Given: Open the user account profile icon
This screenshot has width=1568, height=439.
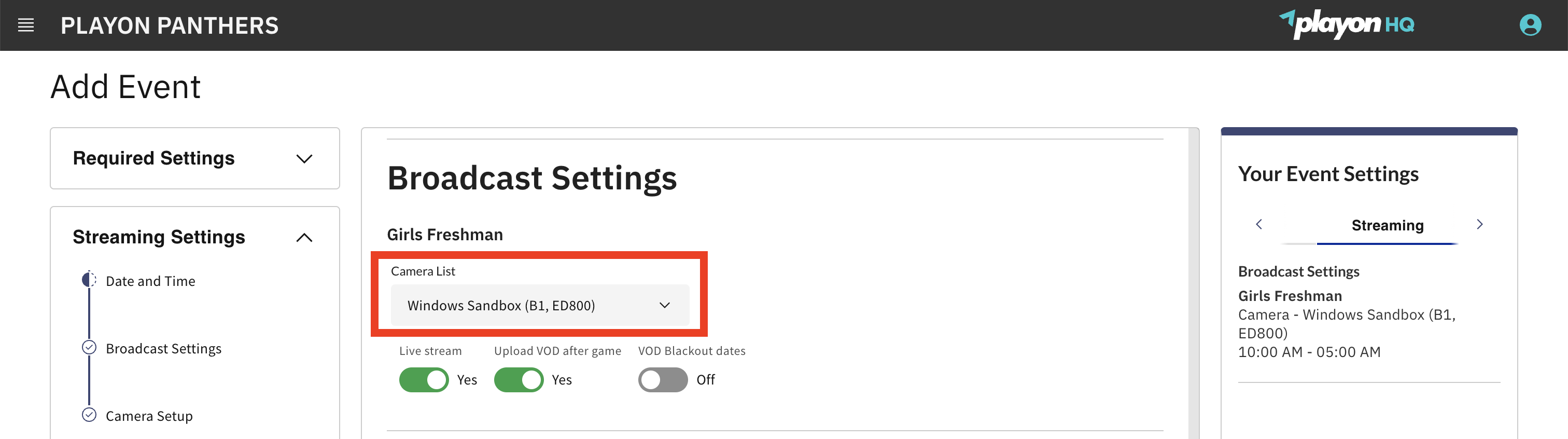Looking at the screenshot, I should [x=1530, y=25].
